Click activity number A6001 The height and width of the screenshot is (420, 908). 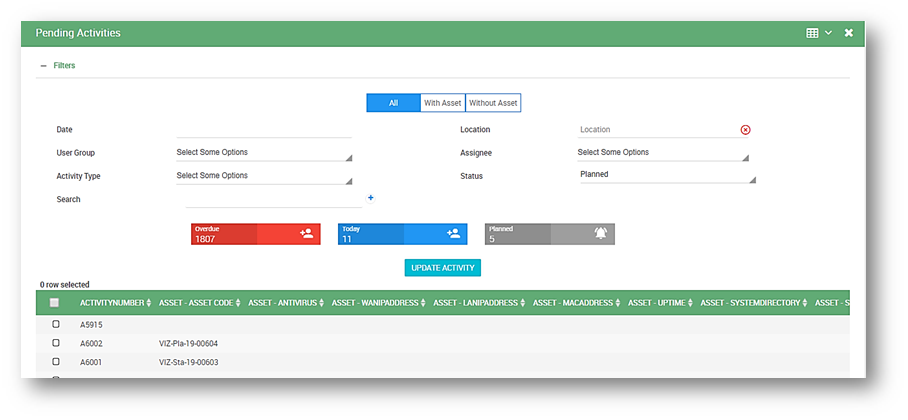coord(91,362)
